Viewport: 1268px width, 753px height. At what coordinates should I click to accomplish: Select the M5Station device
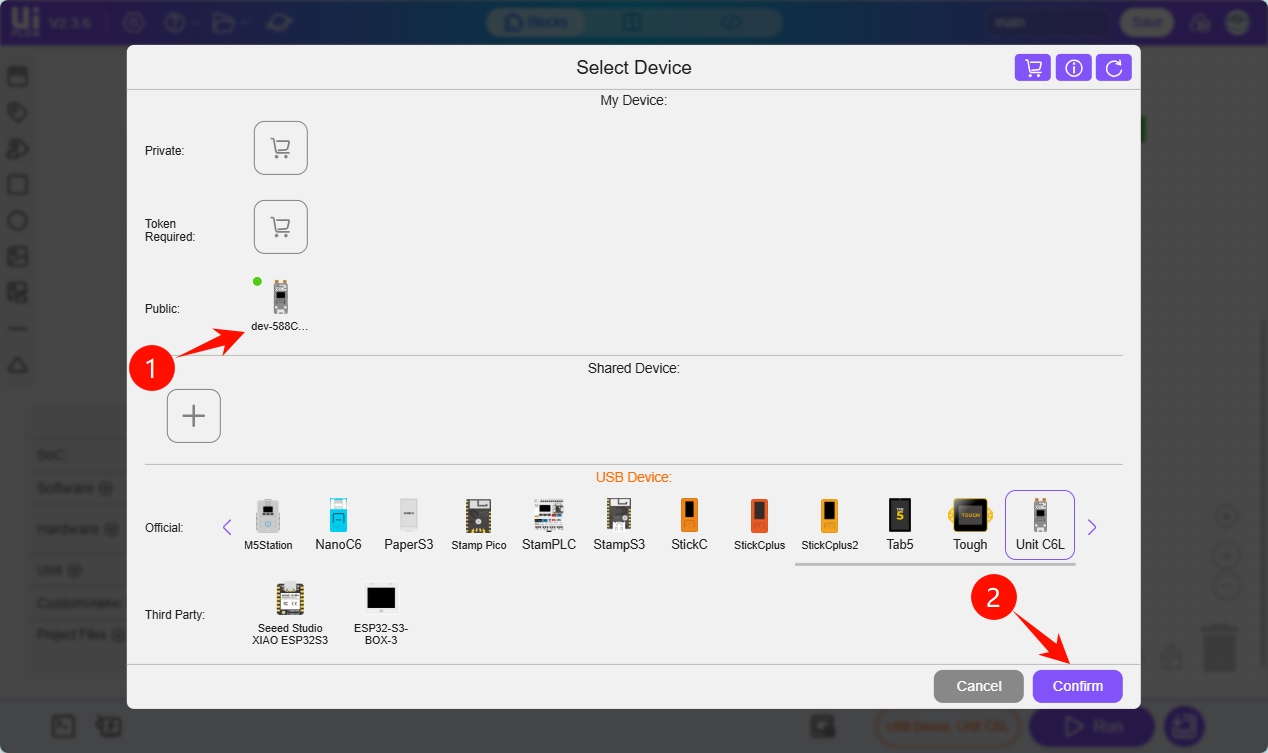(x=268, y=524)
